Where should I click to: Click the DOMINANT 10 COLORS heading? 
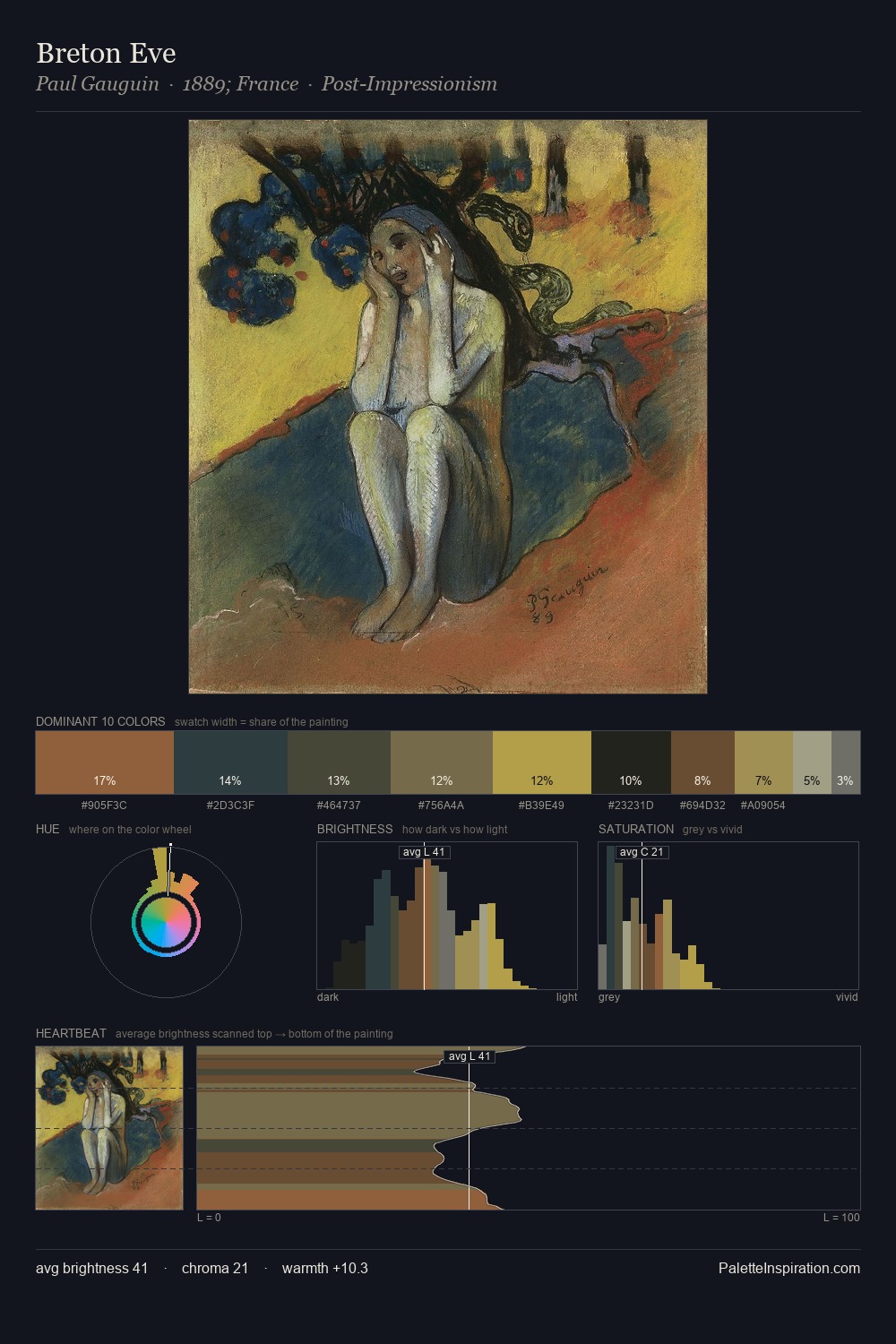click(x=100, y=721)
